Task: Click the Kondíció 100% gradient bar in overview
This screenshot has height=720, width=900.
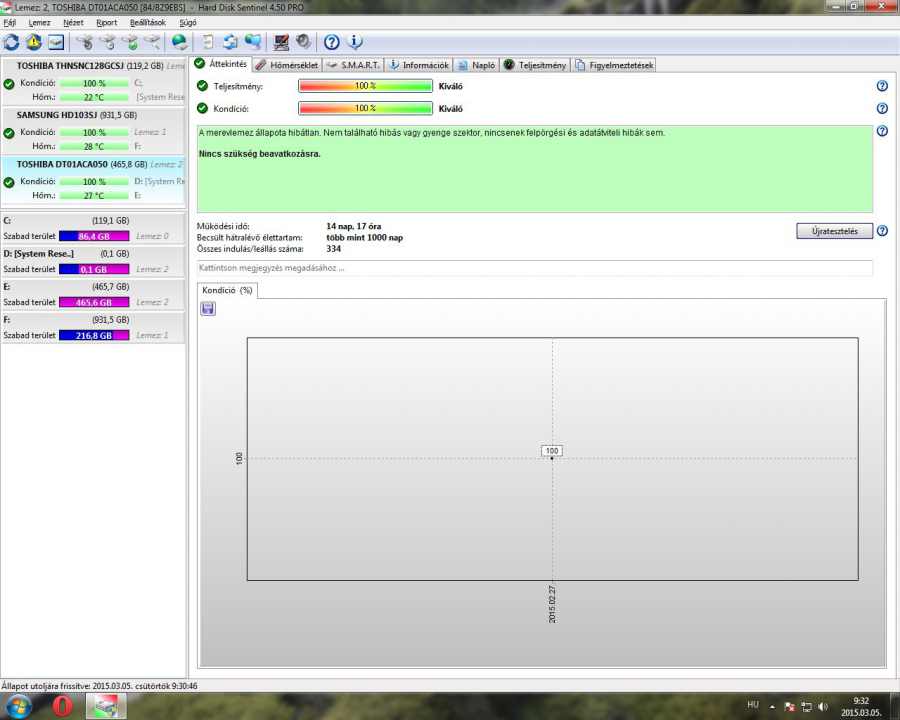Action: tap(365, 109)
